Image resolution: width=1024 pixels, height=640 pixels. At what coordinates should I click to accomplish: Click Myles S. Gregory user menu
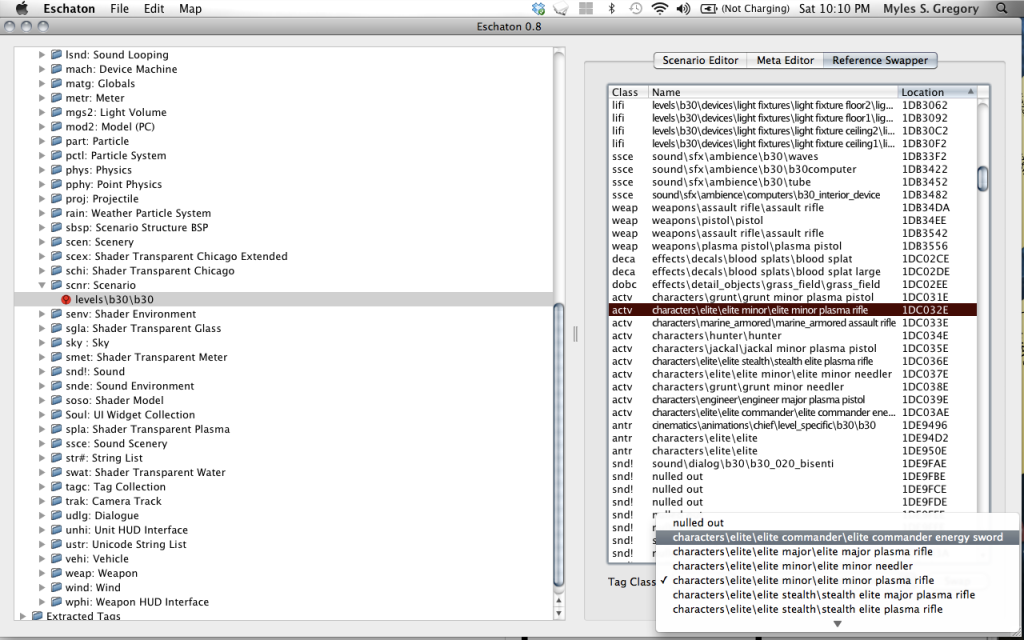coord(931,8)
